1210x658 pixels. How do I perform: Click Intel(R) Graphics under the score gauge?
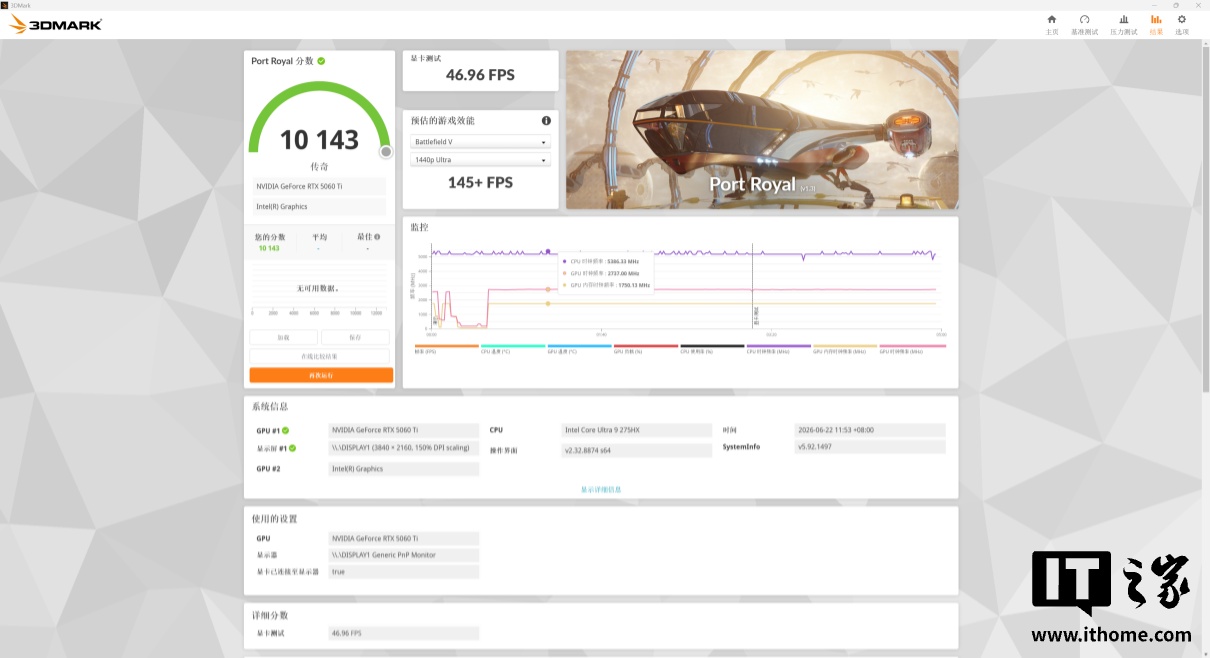pos(318,207)
